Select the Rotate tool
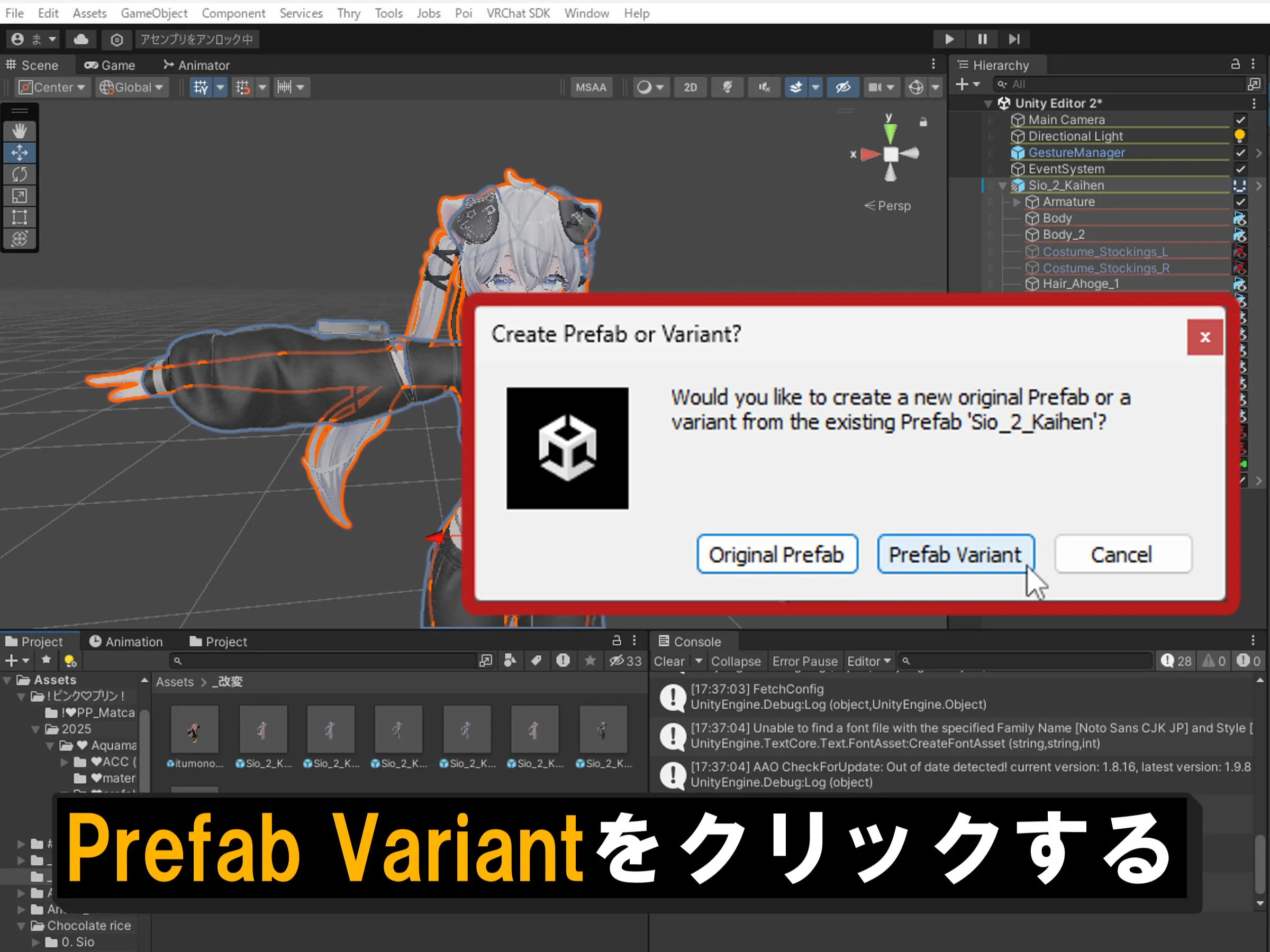This screenshot has height=952, width=1270. [x=20, y=174]
